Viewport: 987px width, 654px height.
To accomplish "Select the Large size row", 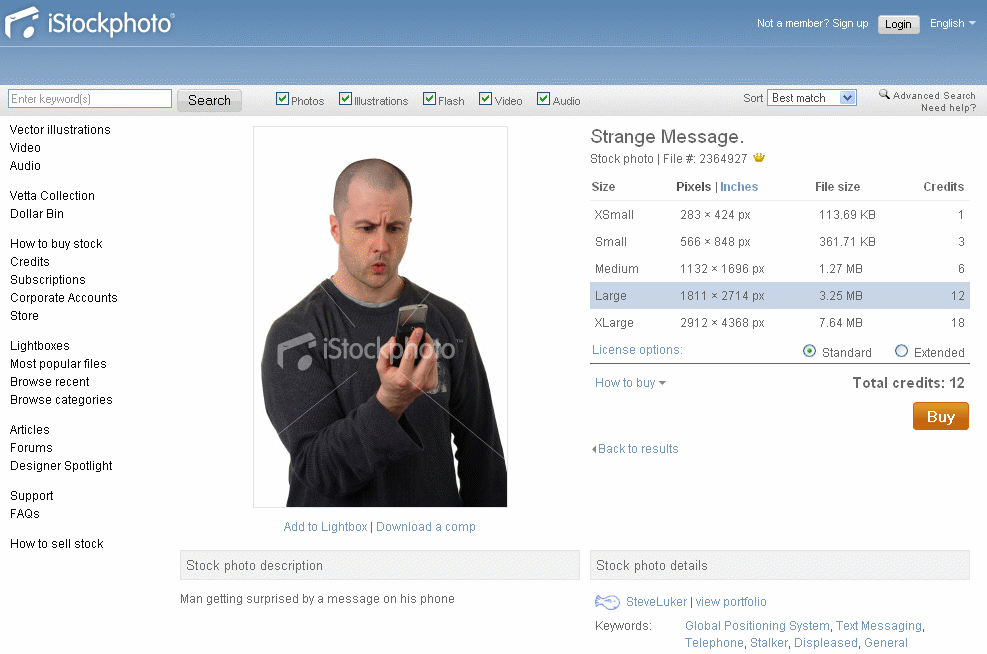I will 779,296.
